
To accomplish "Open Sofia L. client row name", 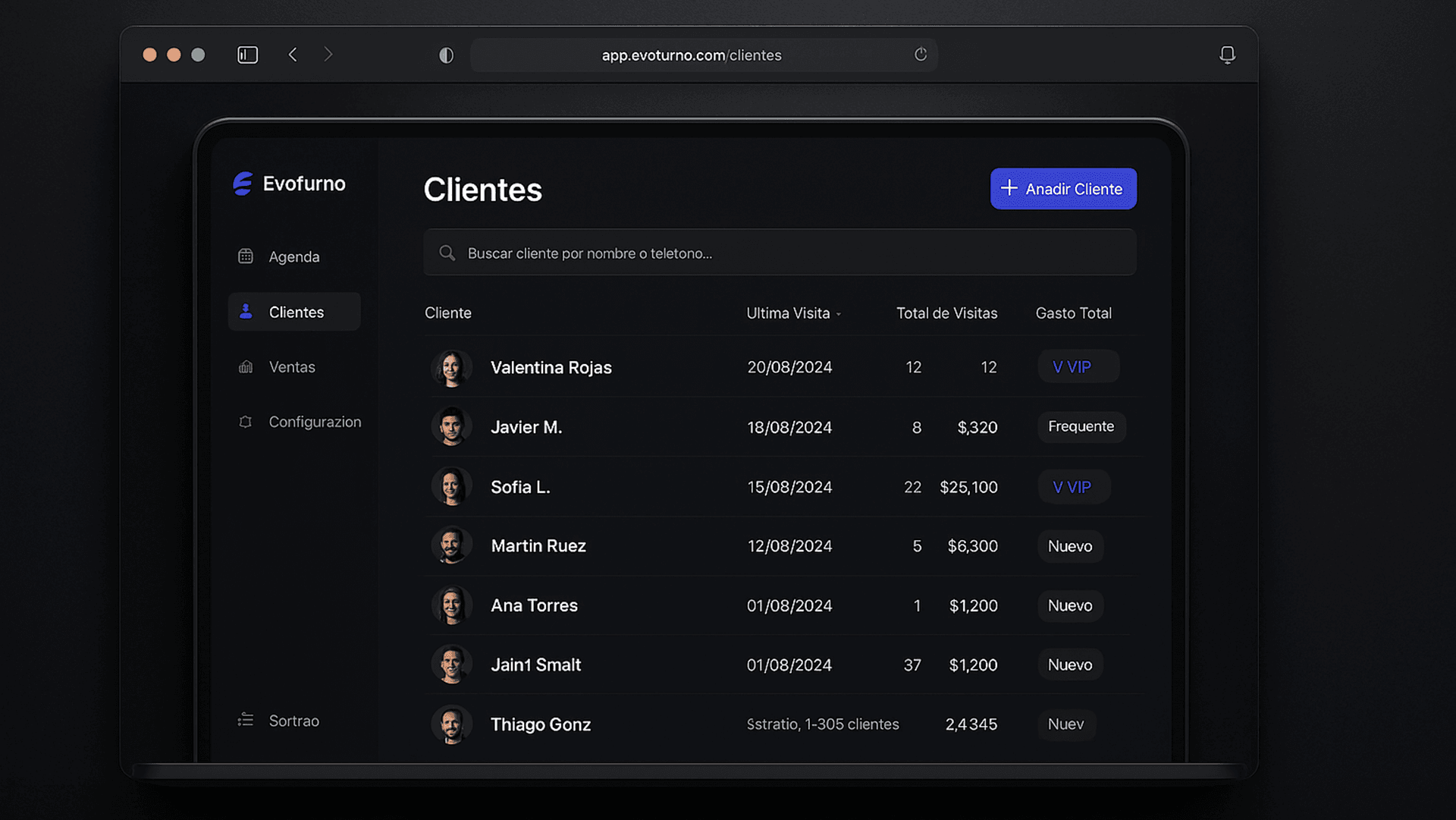I will (x=520, y=487).
